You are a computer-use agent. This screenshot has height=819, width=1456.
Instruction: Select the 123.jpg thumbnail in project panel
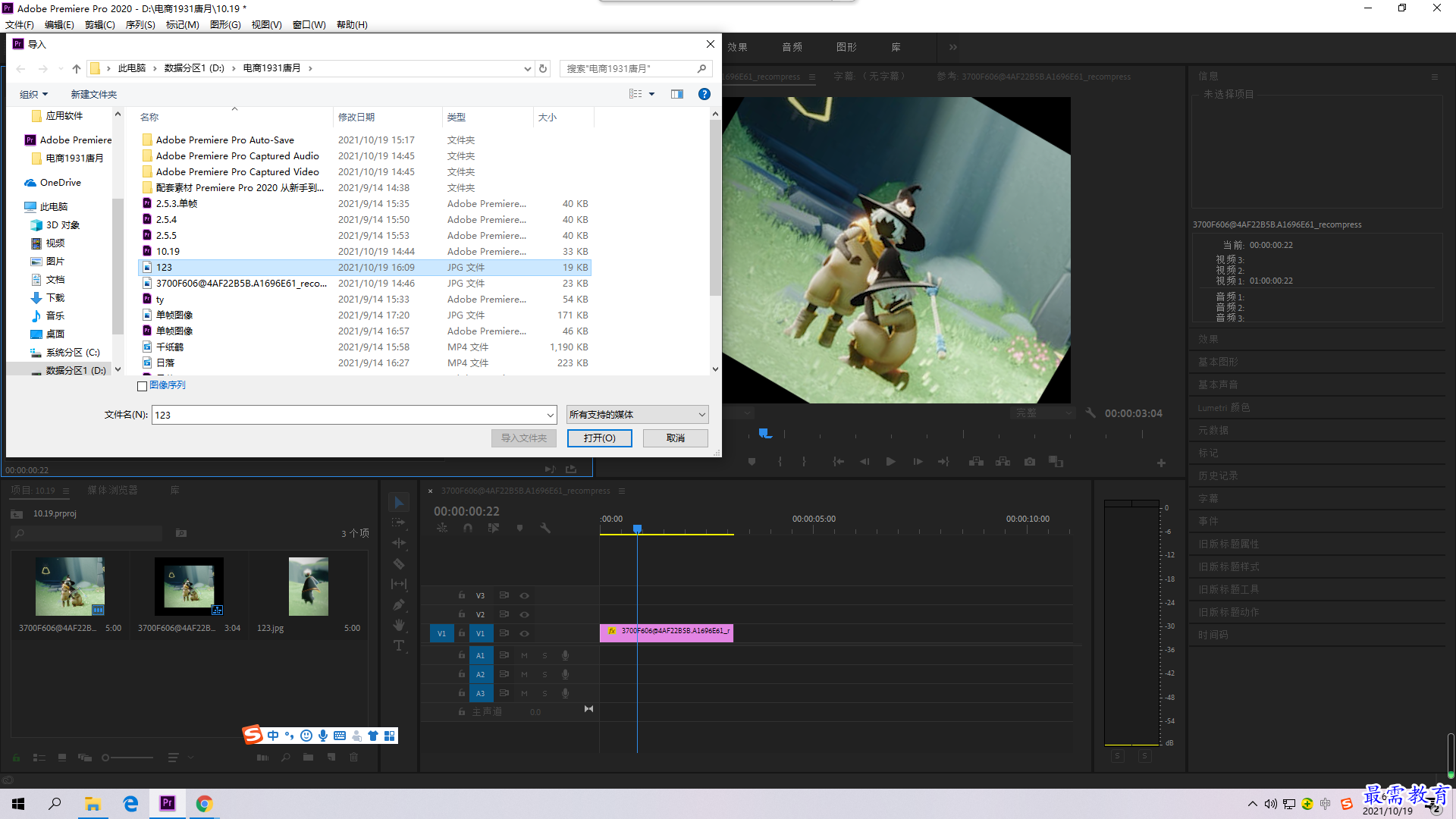click(x=309, y=586)
